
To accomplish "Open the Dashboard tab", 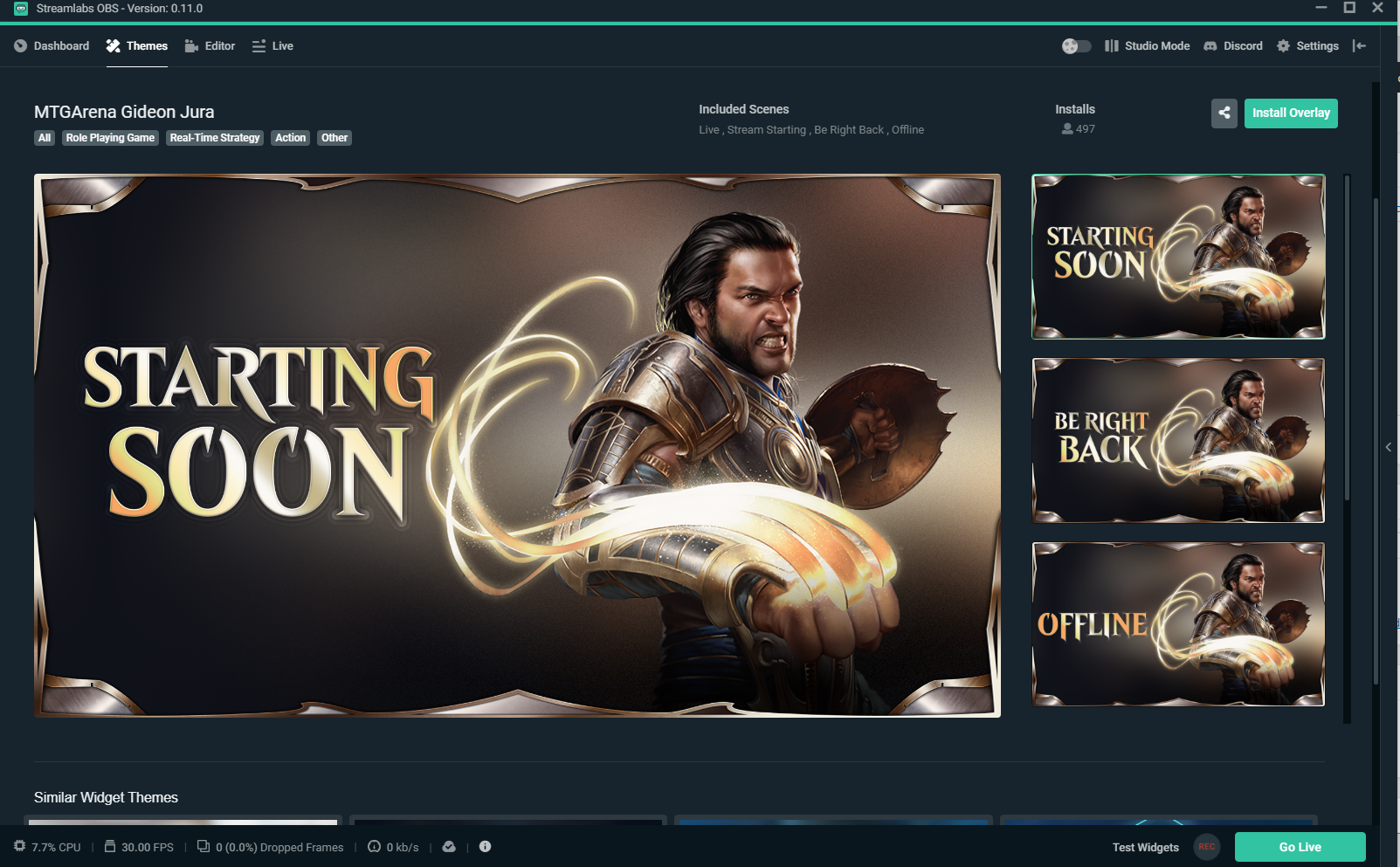I will click(52, 46).
